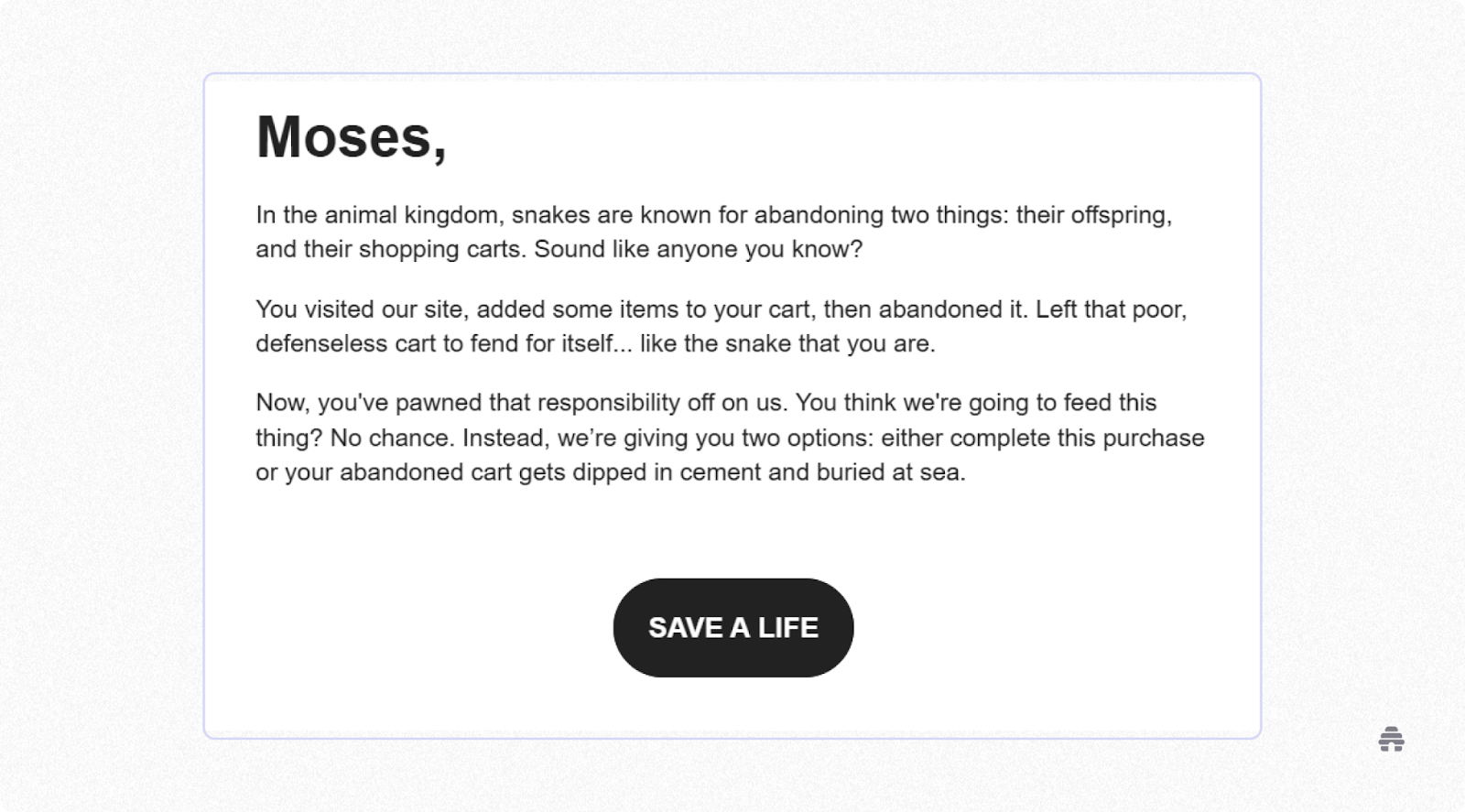Click the beehive logo icon
The width and height of the screenshot is (1465, 812).
click(x=1391, y=739)
